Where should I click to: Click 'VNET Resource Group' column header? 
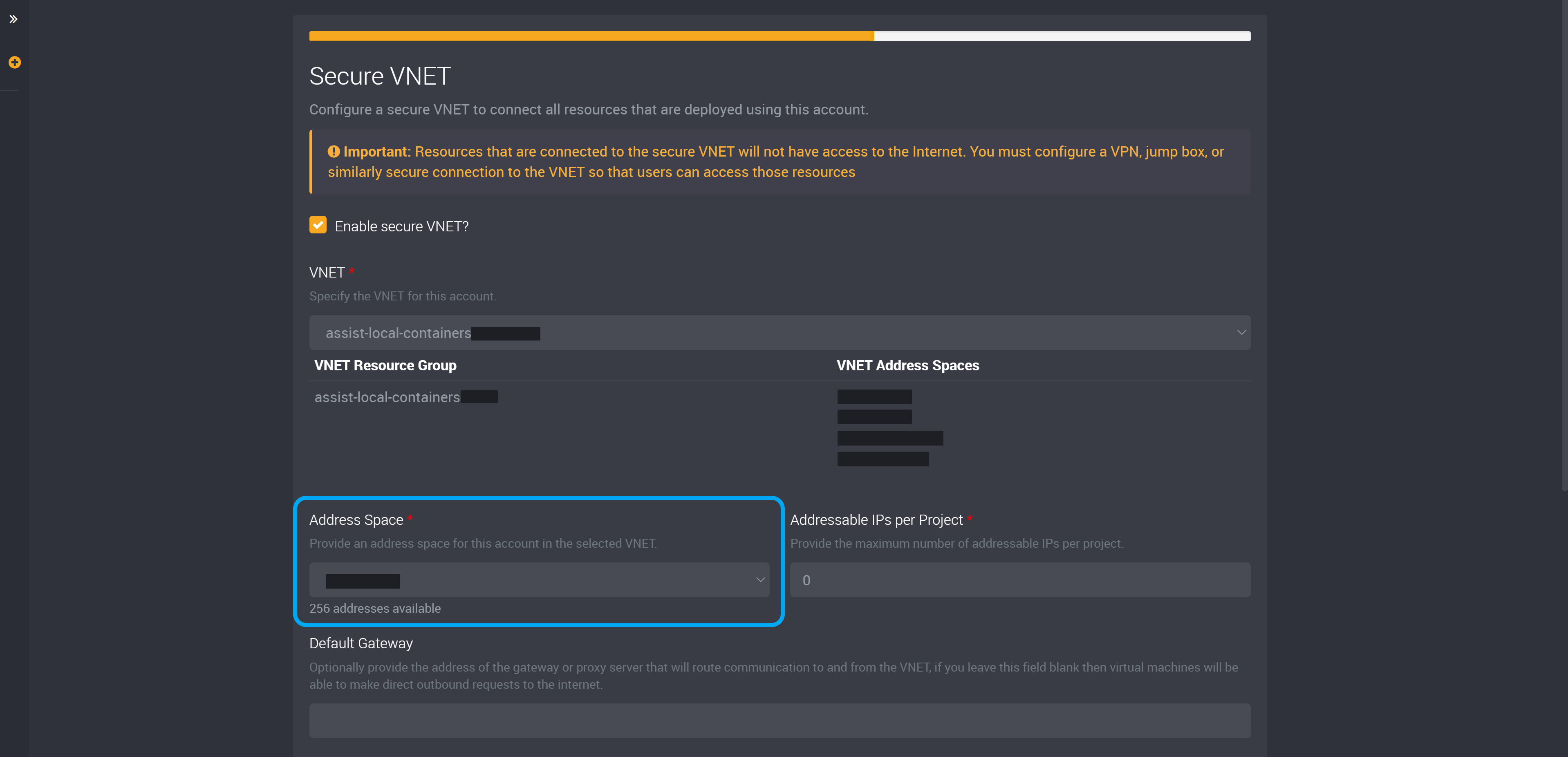tap(385, 365)
